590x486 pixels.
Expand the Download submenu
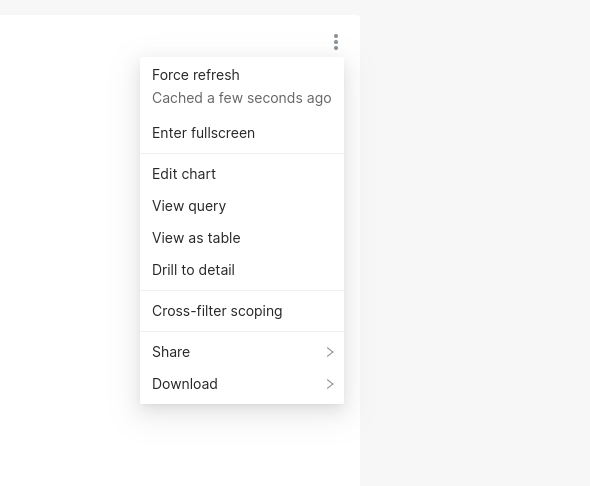coord(242,384)
